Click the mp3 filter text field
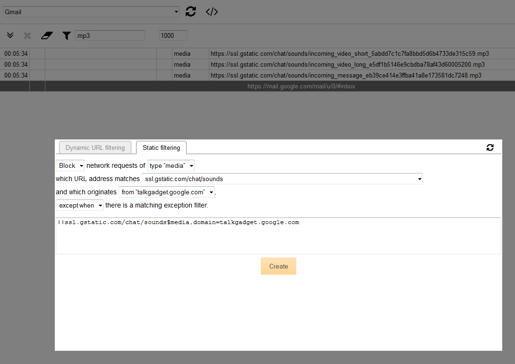Image resolution: width=515 pixels, height=364 pixels. pyautogui.click(x=110, y=35)
